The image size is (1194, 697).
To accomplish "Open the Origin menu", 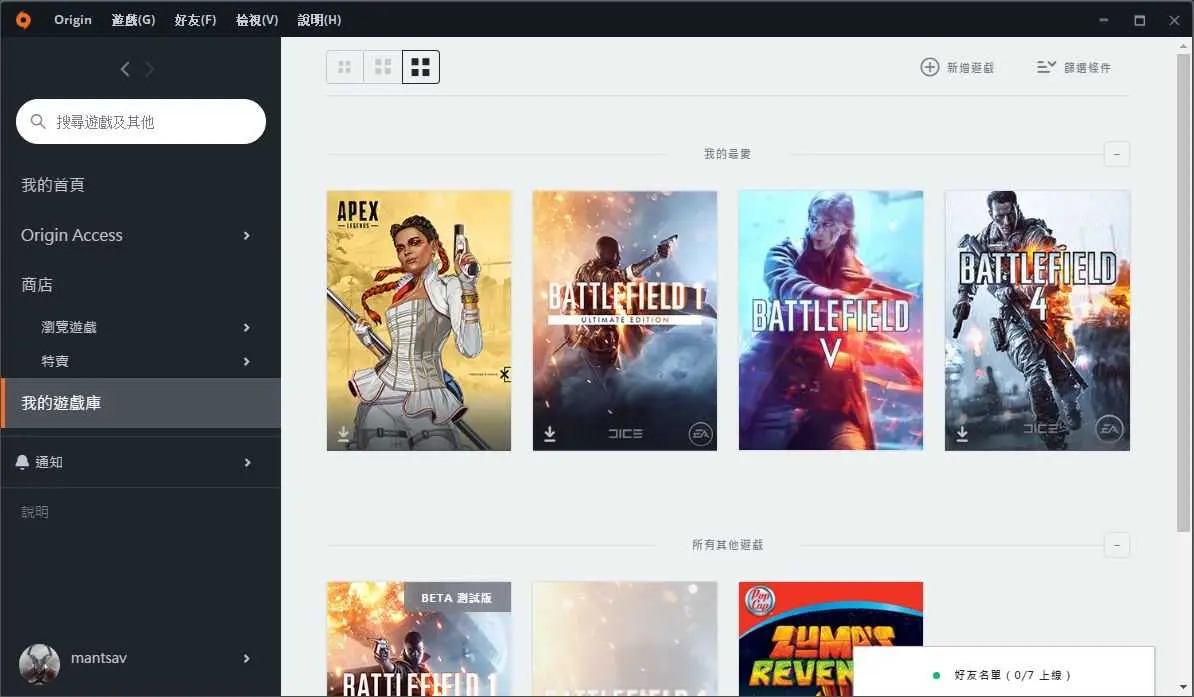I will (72, 20).
